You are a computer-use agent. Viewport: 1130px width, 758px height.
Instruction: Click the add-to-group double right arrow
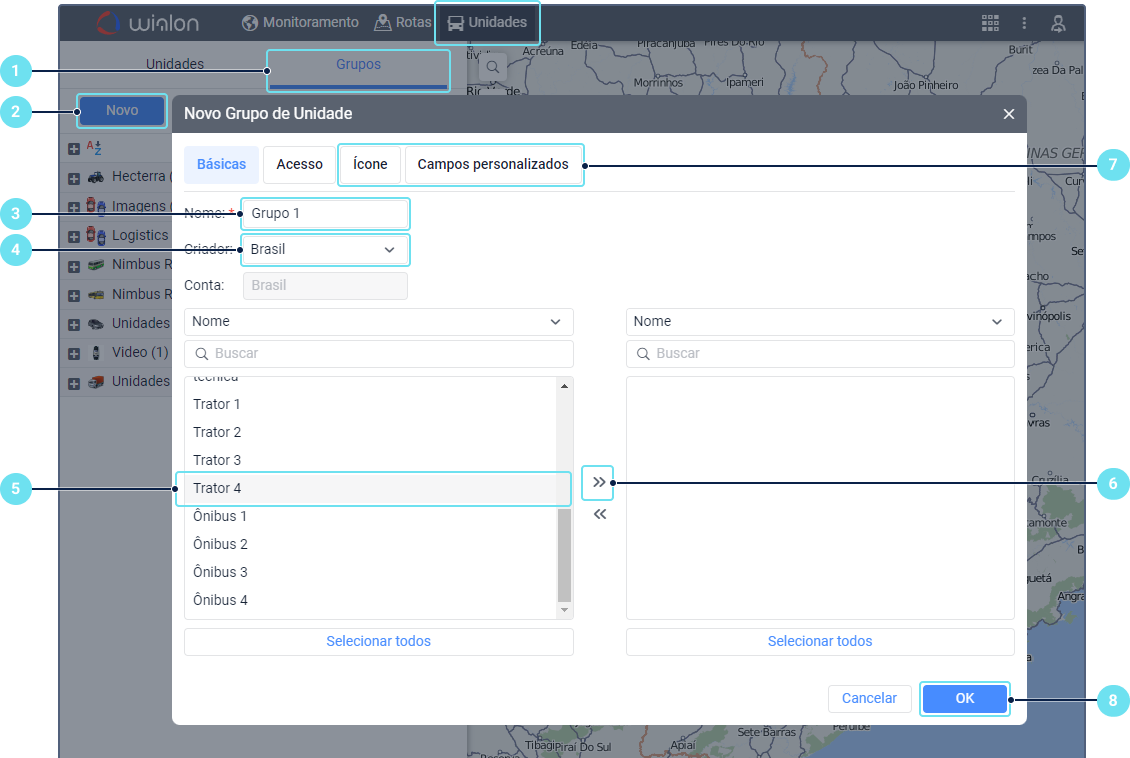pos(598,482)
